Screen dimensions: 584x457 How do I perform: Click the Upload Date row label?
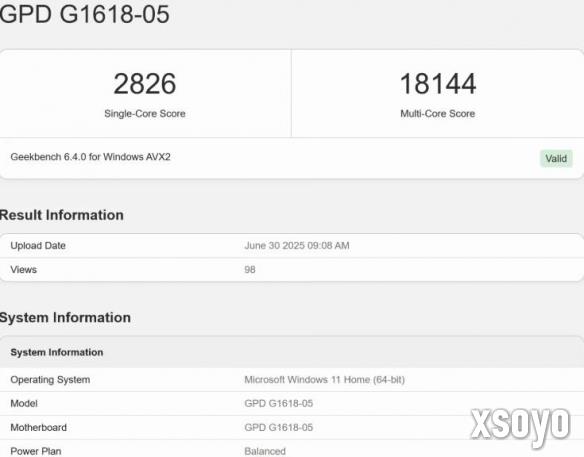(38, 246)
